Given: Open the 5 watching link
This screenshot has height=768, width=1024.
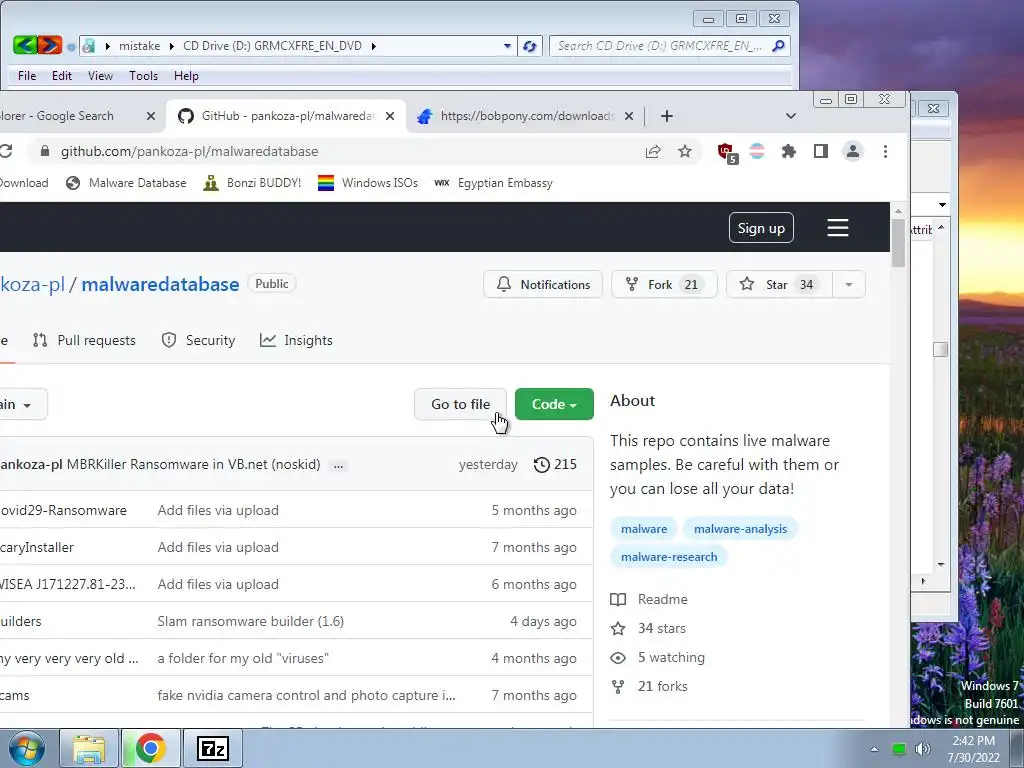Looking at the screenshot, I should tap(657, 658).
